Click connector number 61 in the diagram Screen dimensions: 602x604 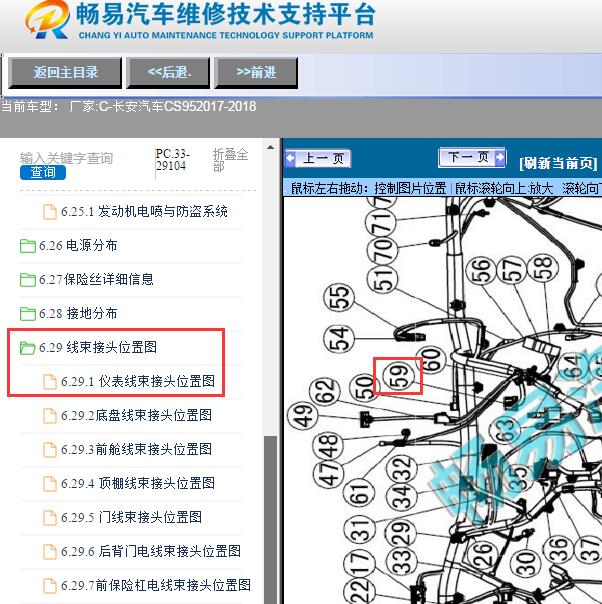tap(359, 493)
